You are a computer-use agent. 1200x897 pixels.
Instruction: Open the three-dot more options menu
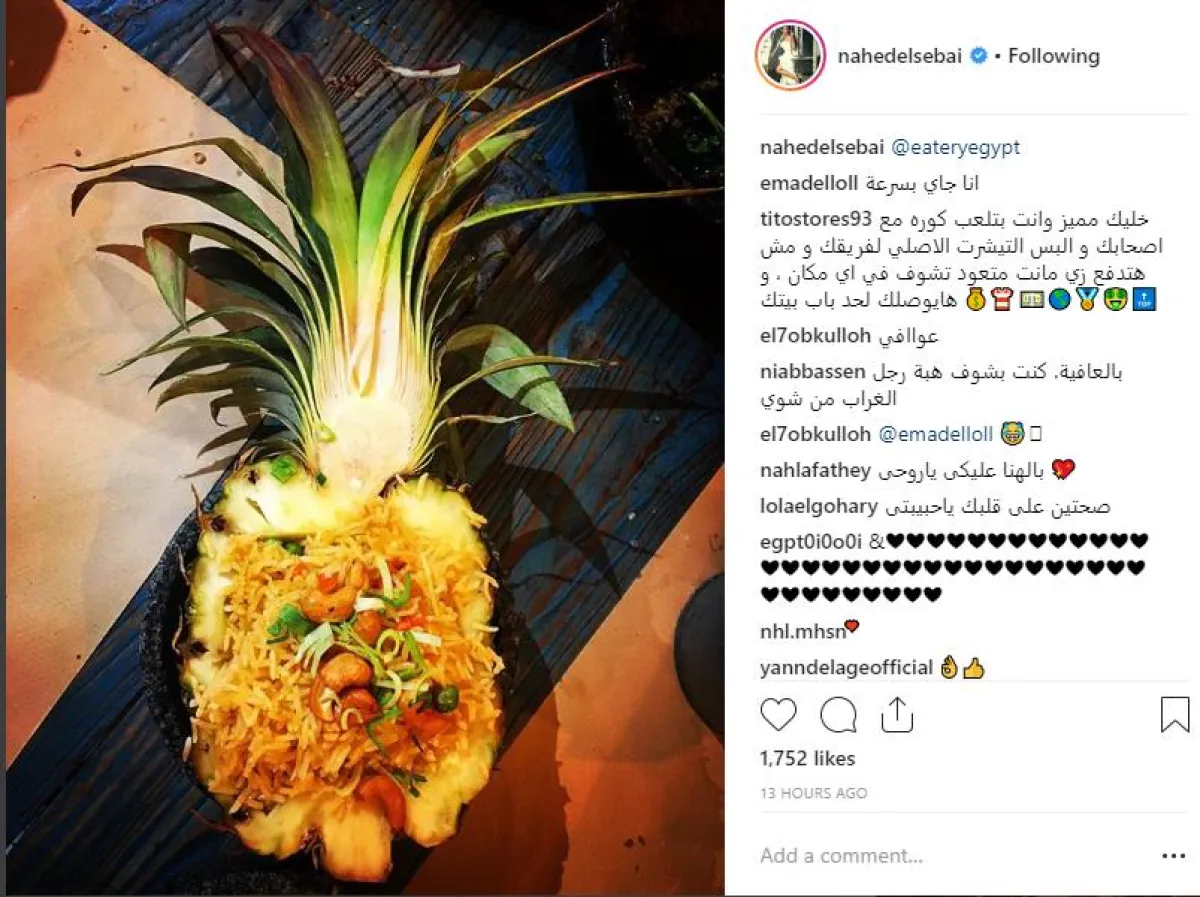[1174, 856]
